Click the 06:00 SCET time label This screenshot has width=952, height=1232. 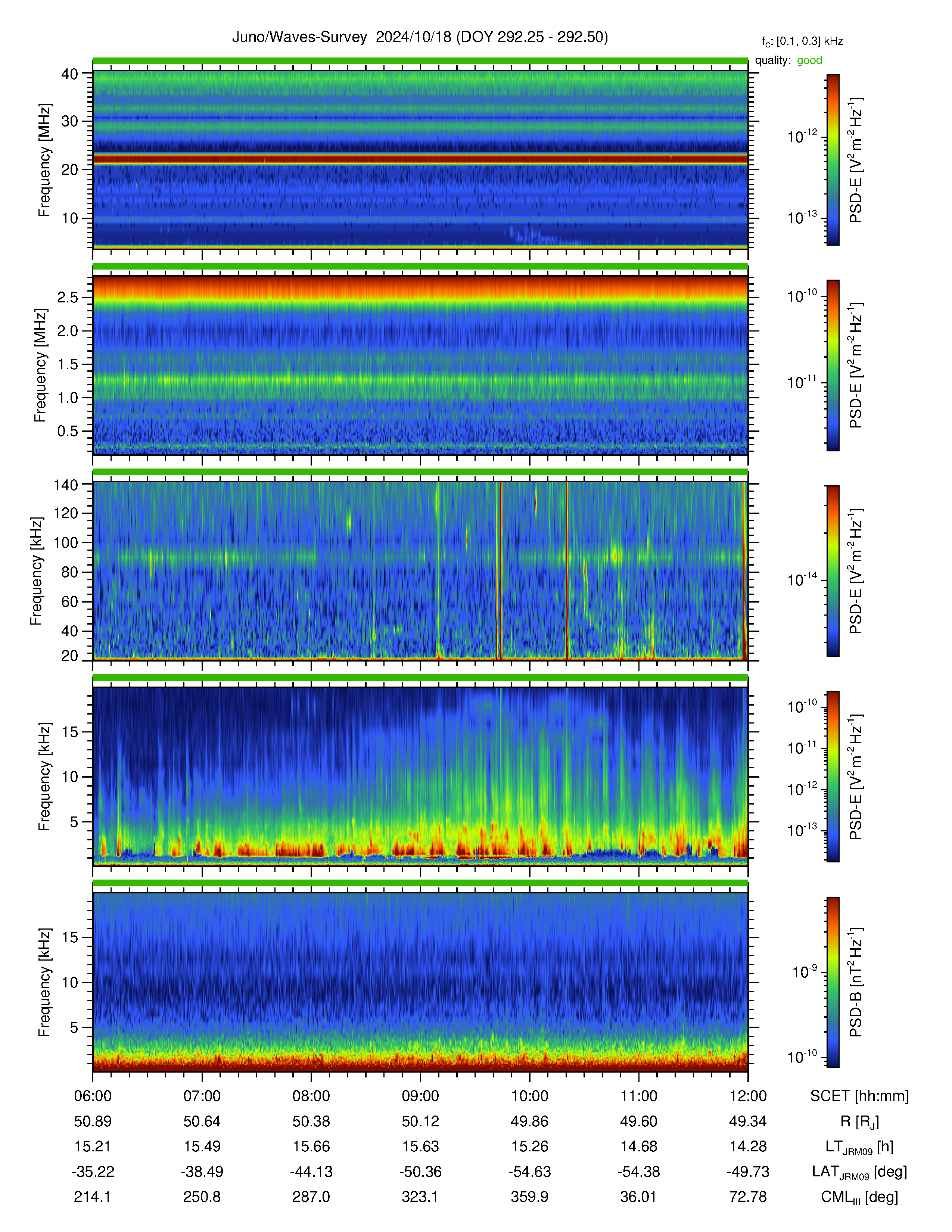[x=93, y=1096]
